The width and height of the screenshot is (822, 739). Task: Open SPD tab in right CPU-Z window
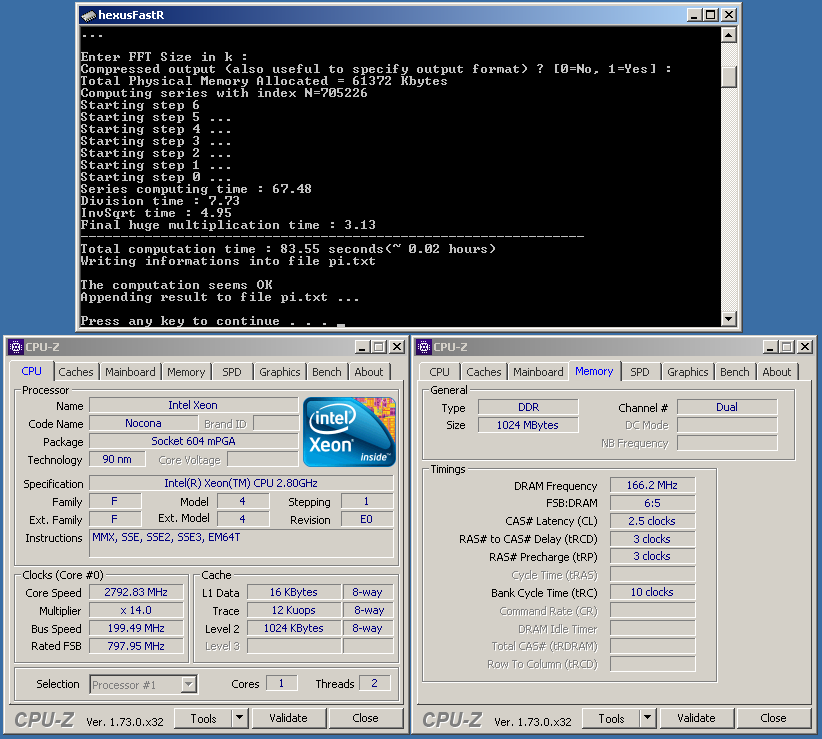[640, 372]
